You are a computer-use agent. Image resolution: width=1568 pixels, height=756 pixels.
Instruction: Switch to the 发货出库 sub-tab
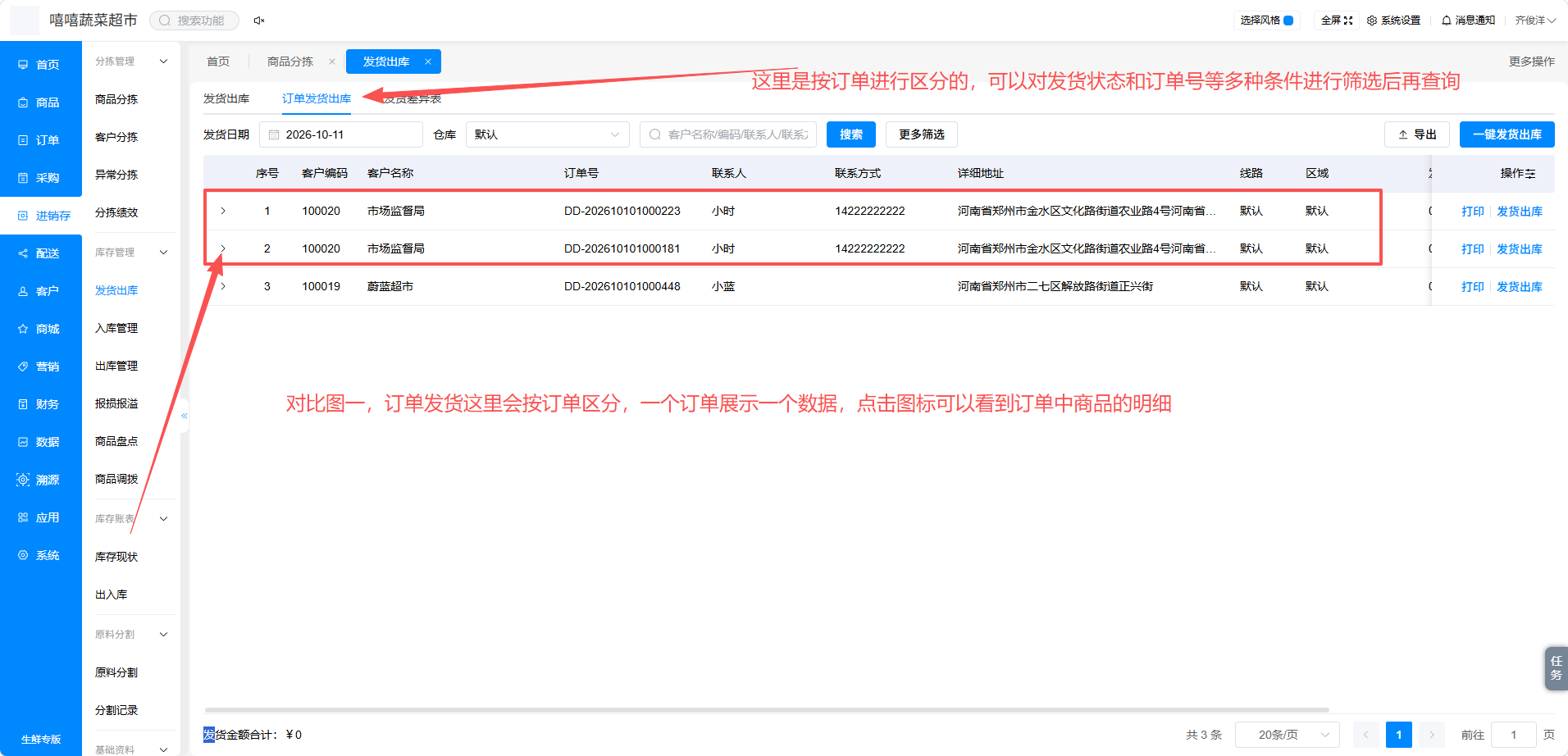pos(226,98)
